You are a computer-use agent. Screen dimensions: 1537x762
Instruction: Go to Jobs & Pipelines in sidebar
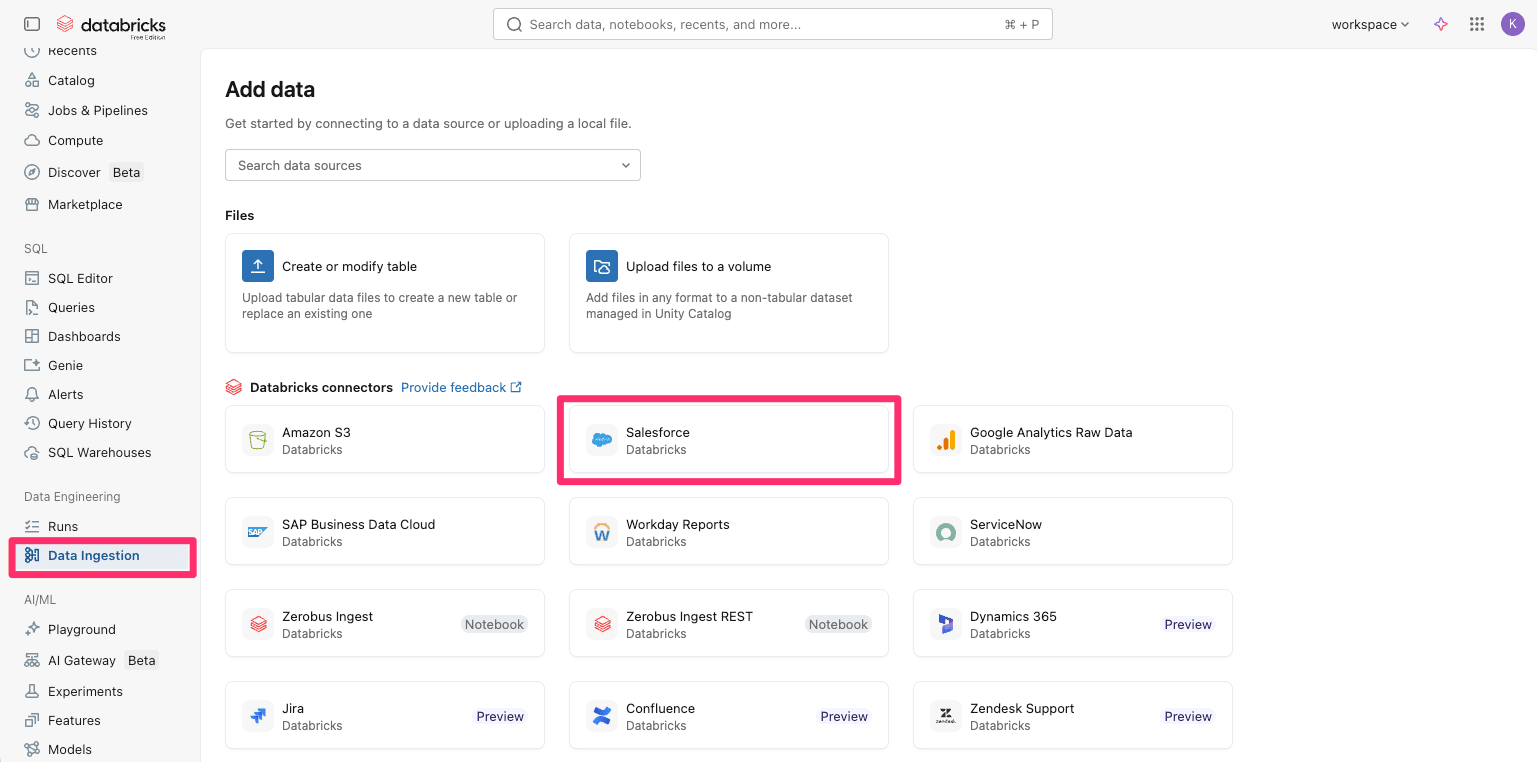(x=97, y=110)
